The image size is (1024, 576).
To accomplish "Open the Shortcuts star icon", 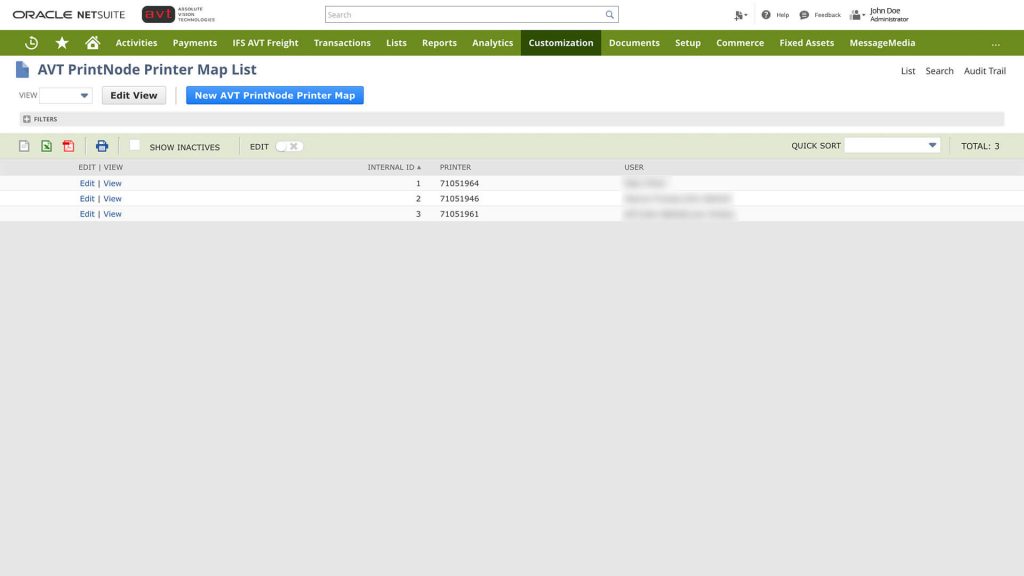I will tap(62, 42).
